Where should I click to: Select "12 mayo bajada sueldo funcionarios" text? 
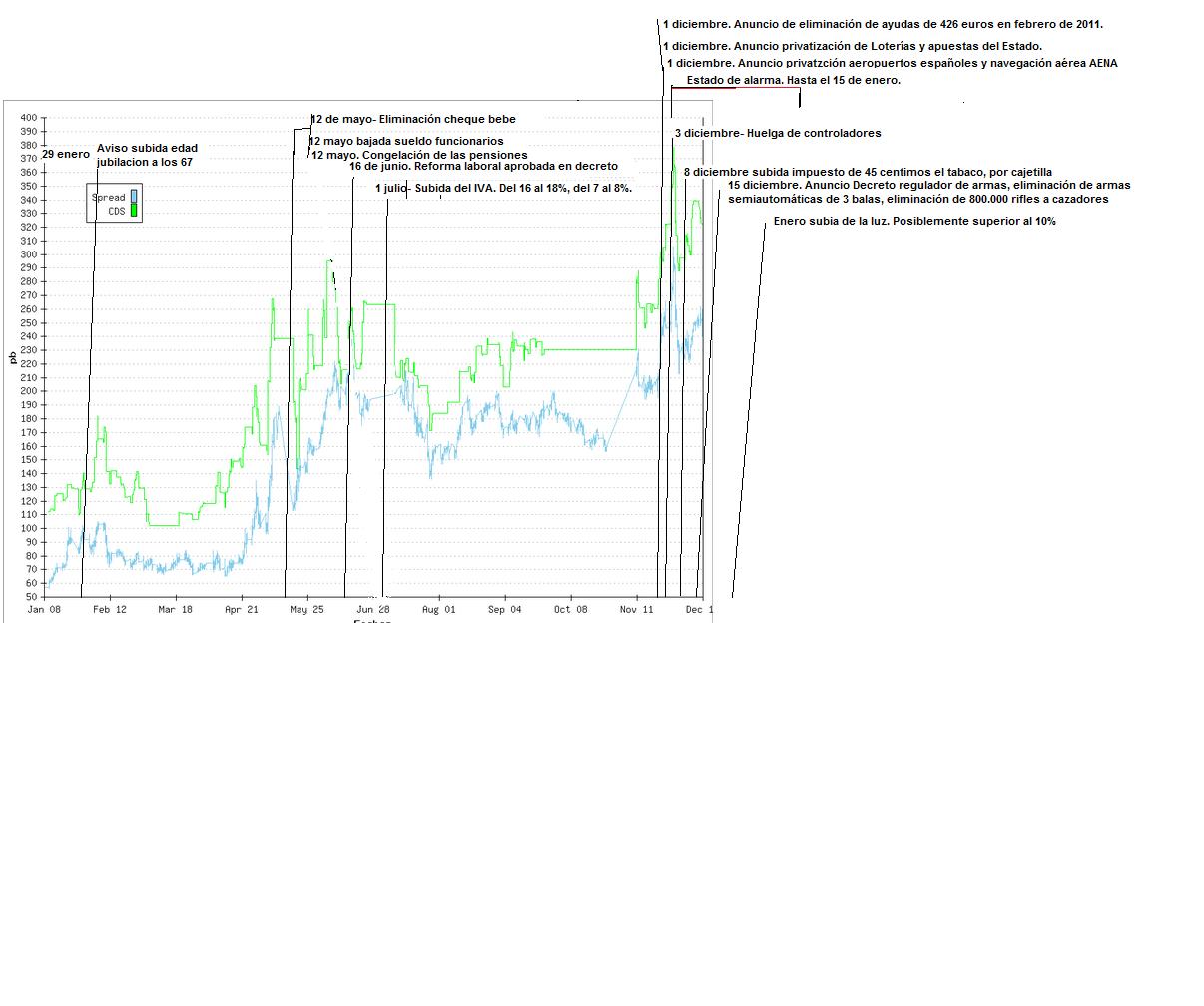click(406, 142)
